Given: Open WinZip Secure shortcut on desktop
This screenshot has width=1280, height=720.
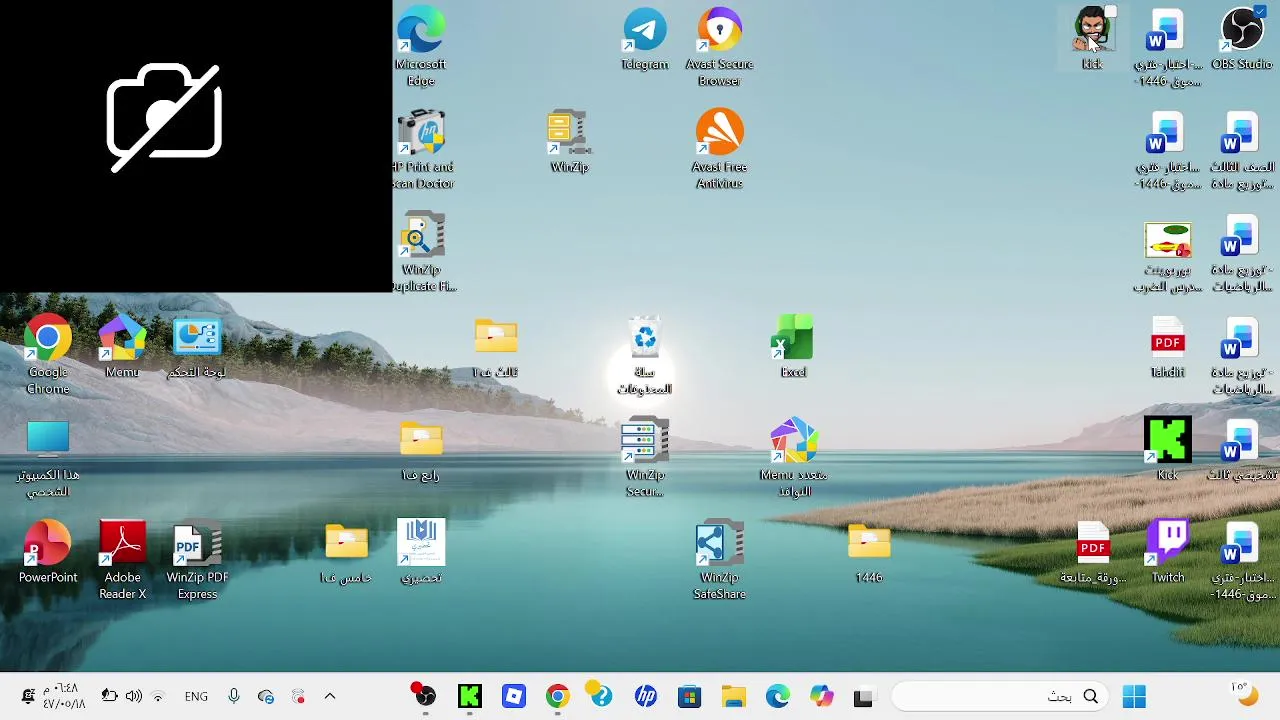Looking at the screenshot, I should point(645,458).
